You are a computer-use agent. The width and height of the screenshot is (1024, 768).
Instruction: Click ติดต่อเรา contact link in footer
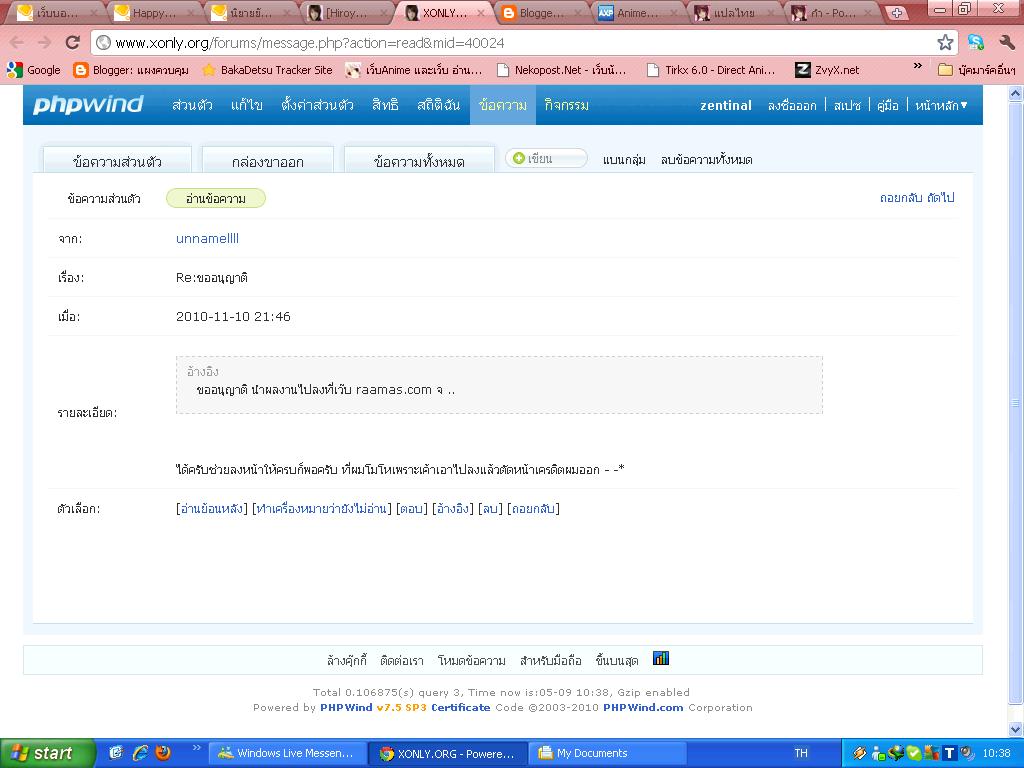click(x=402, y=660)
